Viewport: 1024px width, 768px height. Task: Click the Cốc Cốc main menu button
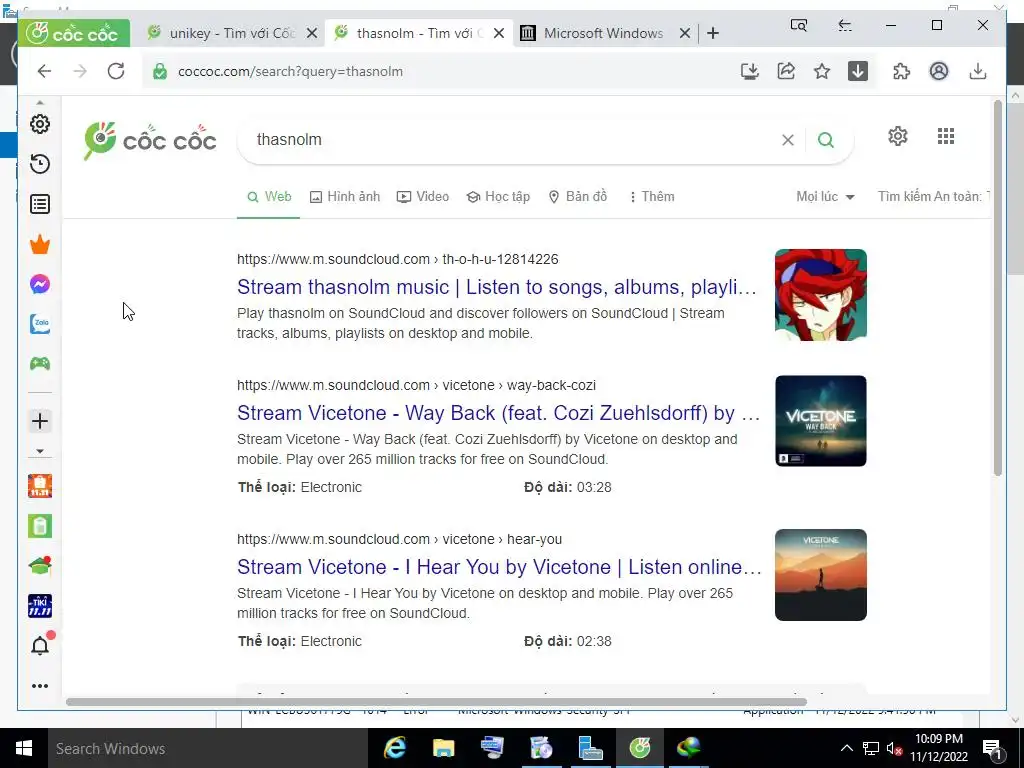(74, 33)
